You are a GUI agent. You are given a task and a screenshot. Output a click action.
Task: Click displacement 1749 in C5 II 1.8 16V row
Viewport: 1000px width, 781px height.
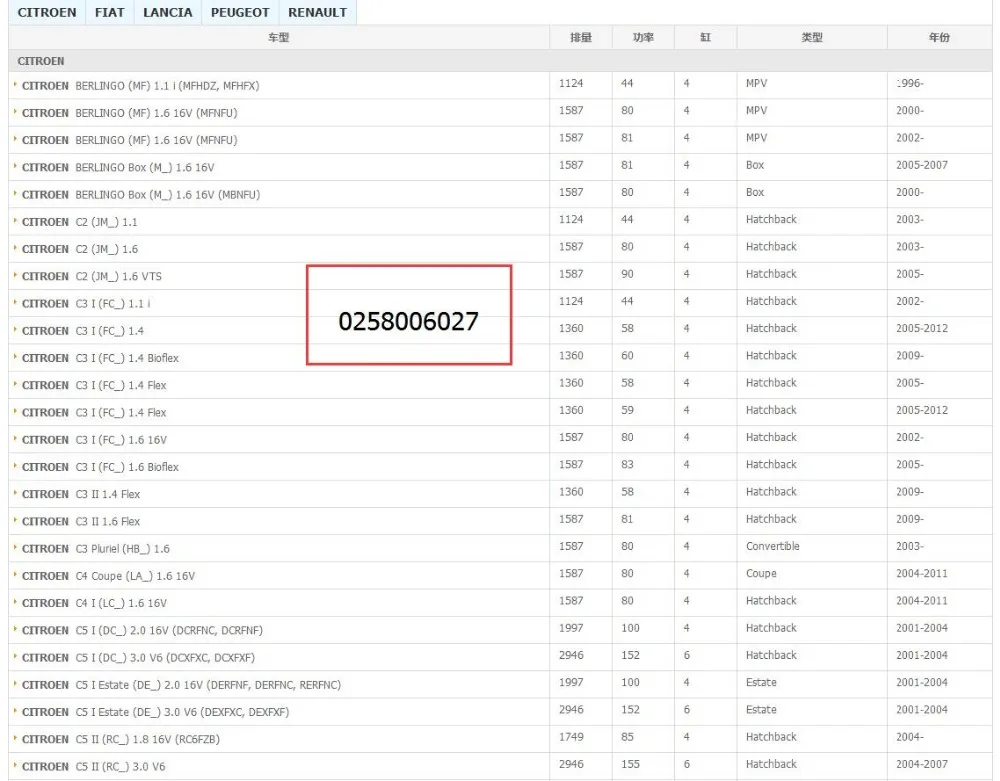[571, 736]
